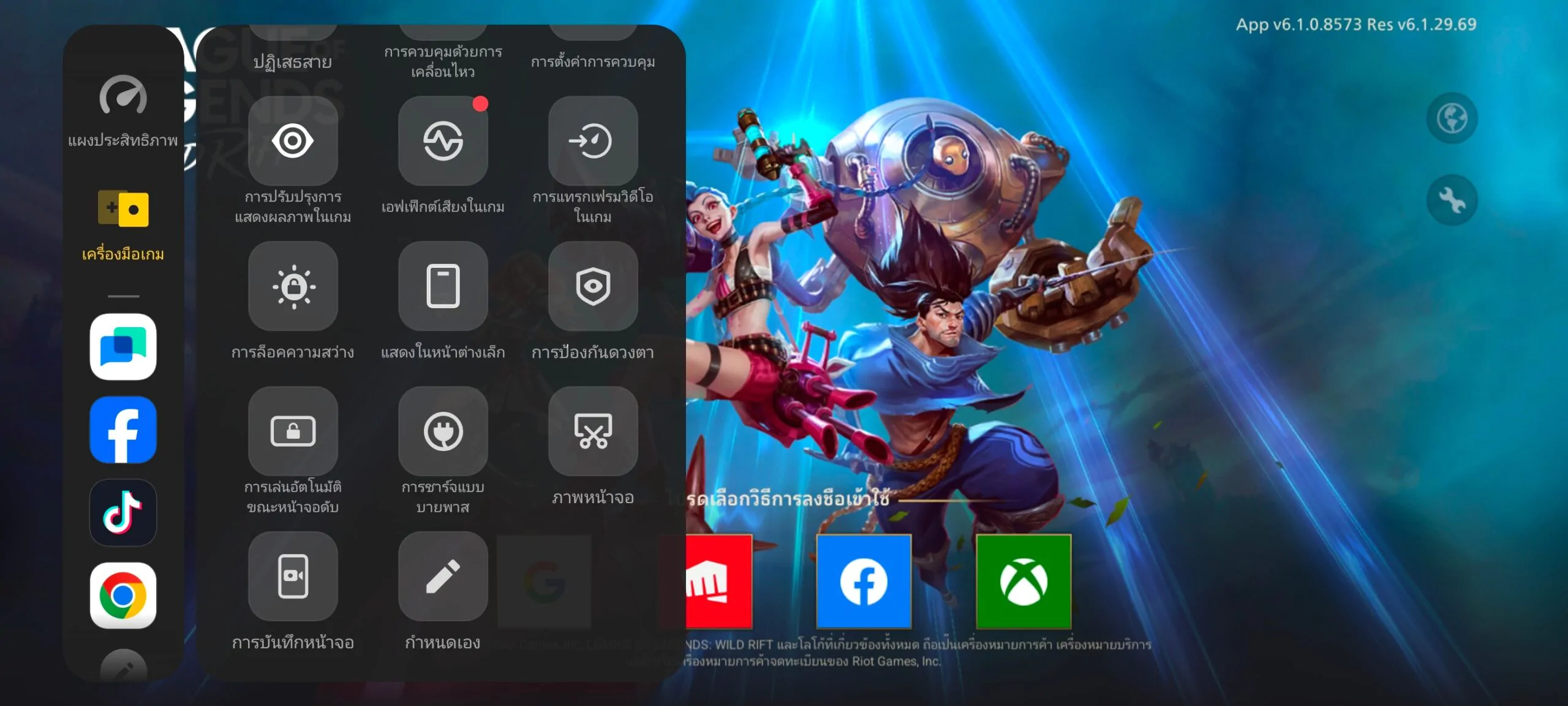Open show in small window (แสดงในหน้าต่างเล็ก)

tap(443, 286)
